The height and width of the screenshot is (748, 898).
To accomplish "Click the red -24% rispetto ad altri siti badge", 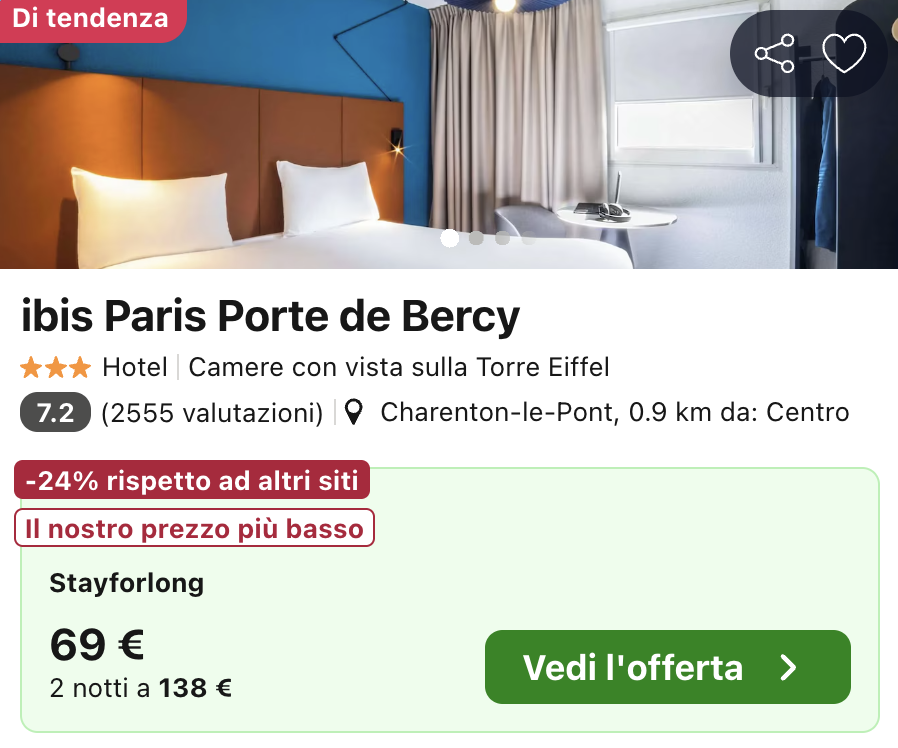I will click(x=190, y=479).
